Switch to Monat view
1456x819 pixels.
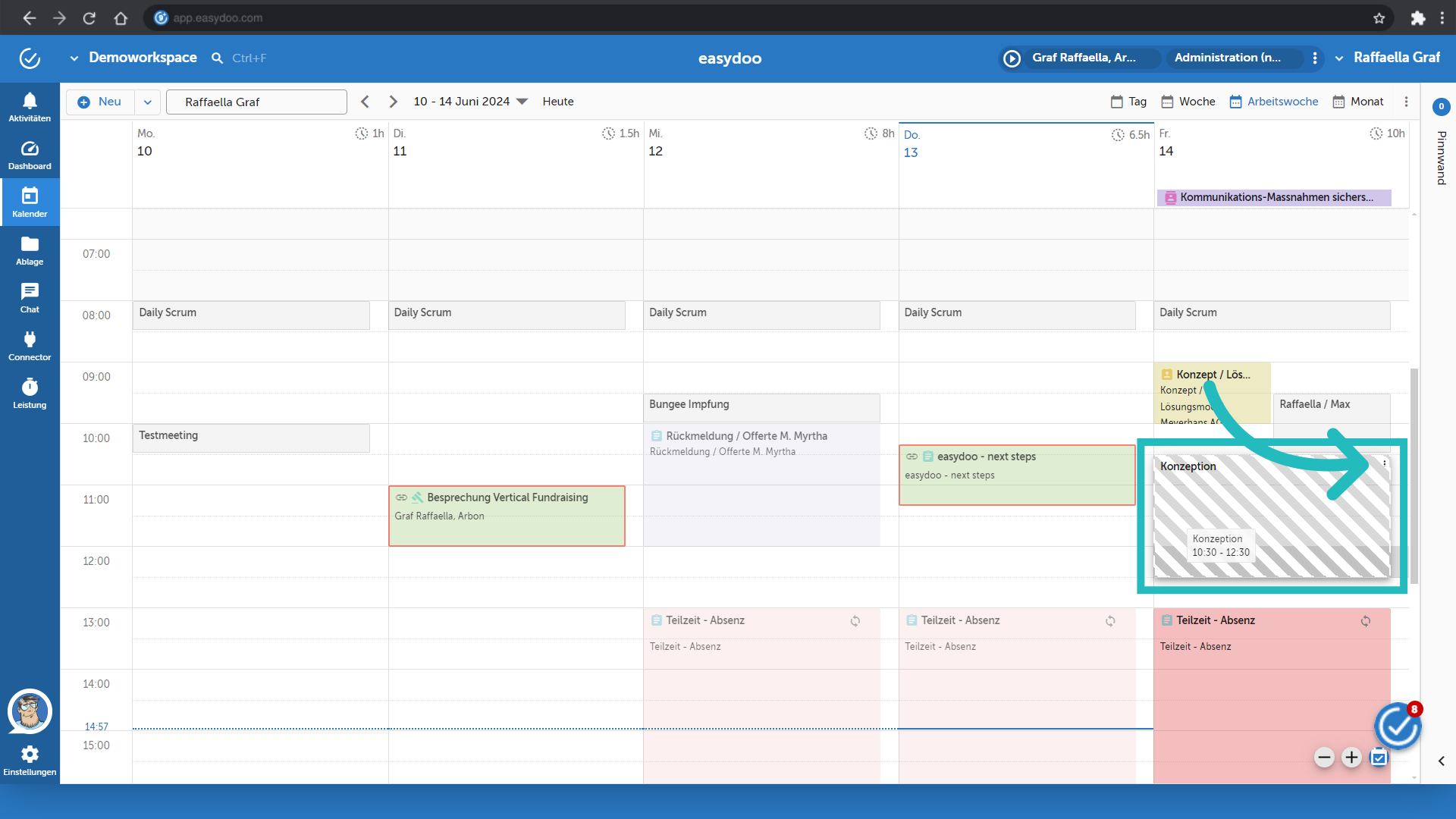coord(1358,102)
